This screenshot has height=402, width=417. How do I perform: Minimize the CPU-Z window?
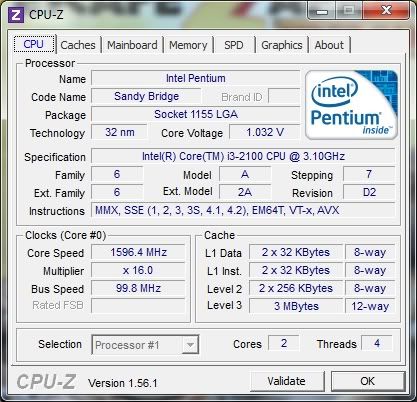tap(321, 11)
